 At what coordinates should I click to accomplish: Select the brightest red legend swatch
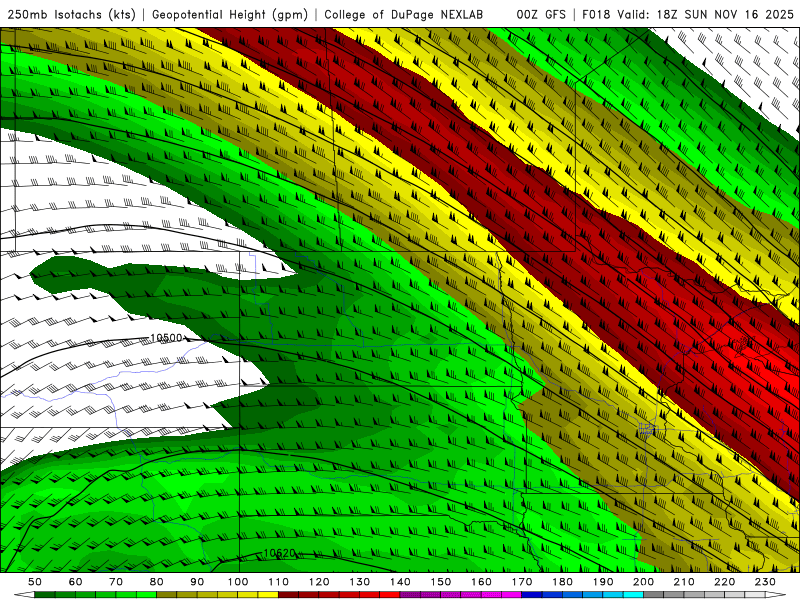(390, 594)
